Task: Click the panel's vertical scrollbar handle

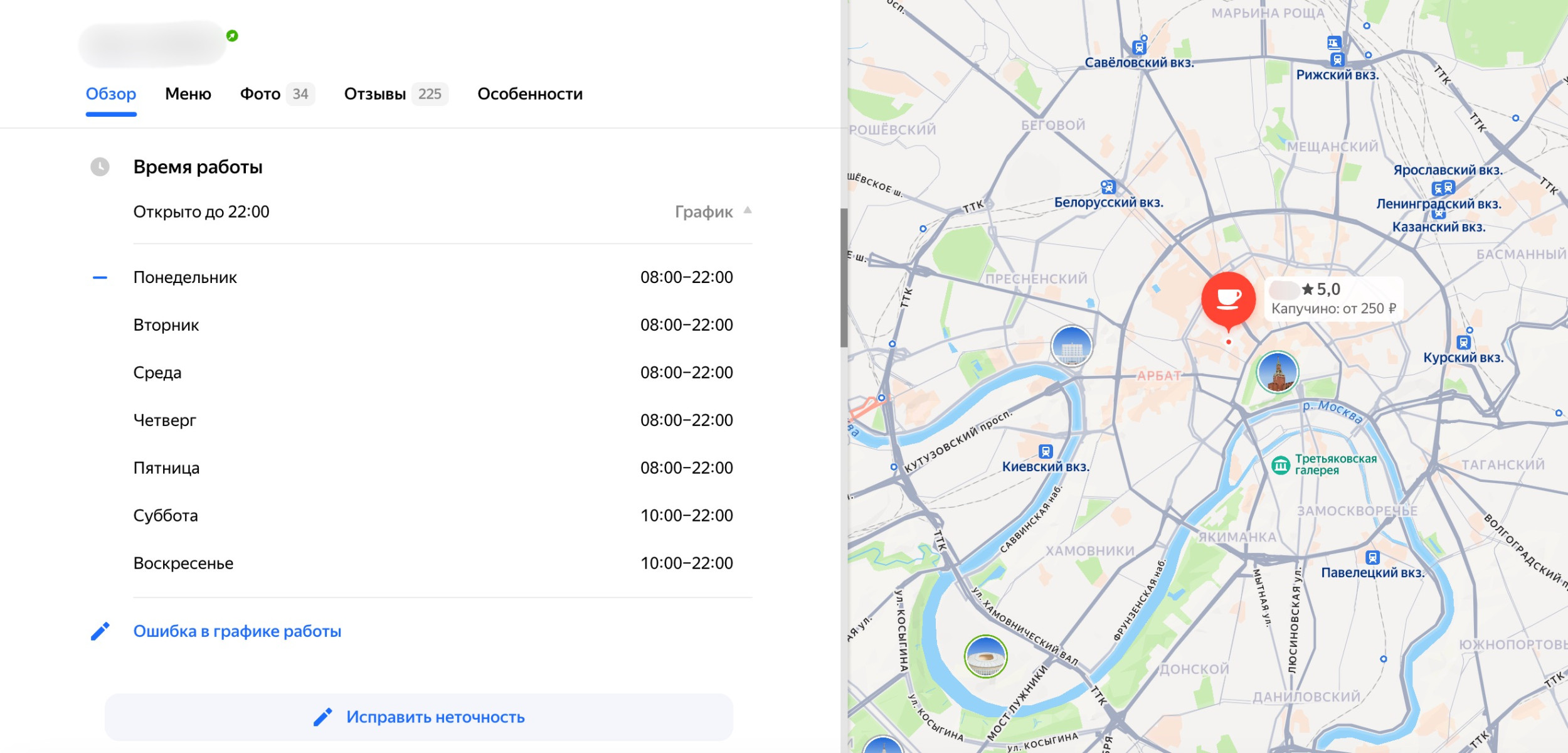Action: 844,277
